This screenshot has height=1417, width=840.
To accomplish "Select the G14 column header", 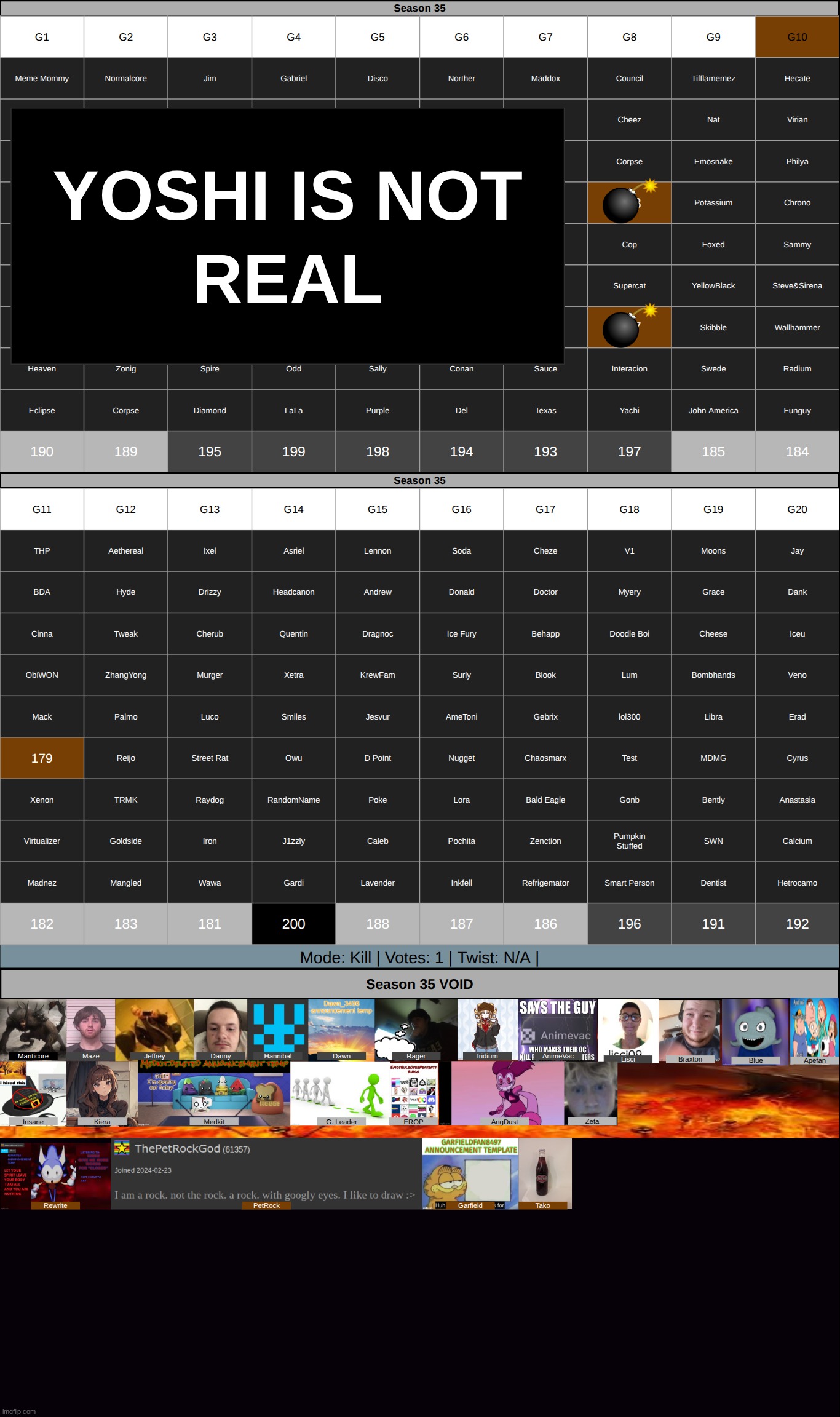I will click(x=293, y=509).
